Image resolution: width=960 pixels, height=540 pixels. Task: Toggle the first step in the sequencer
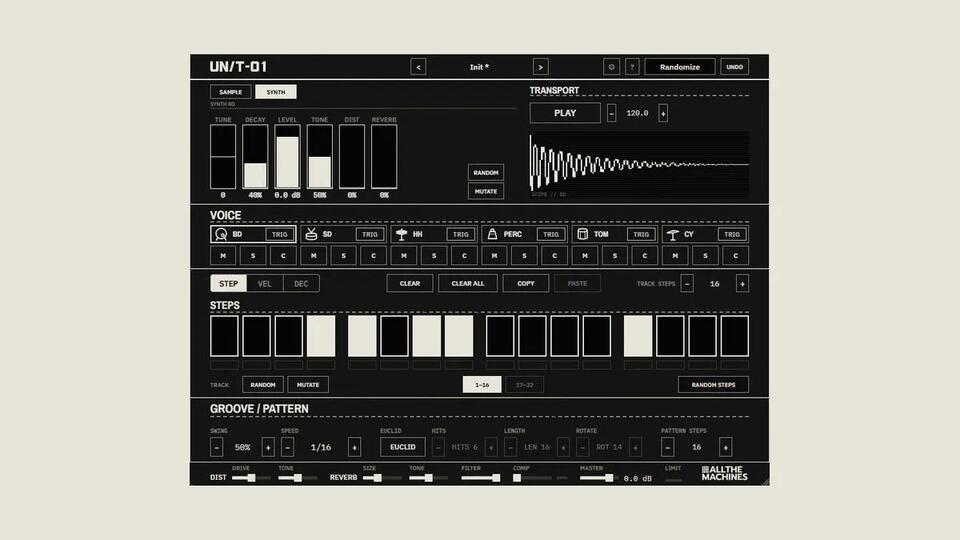(x=224, y=336)
